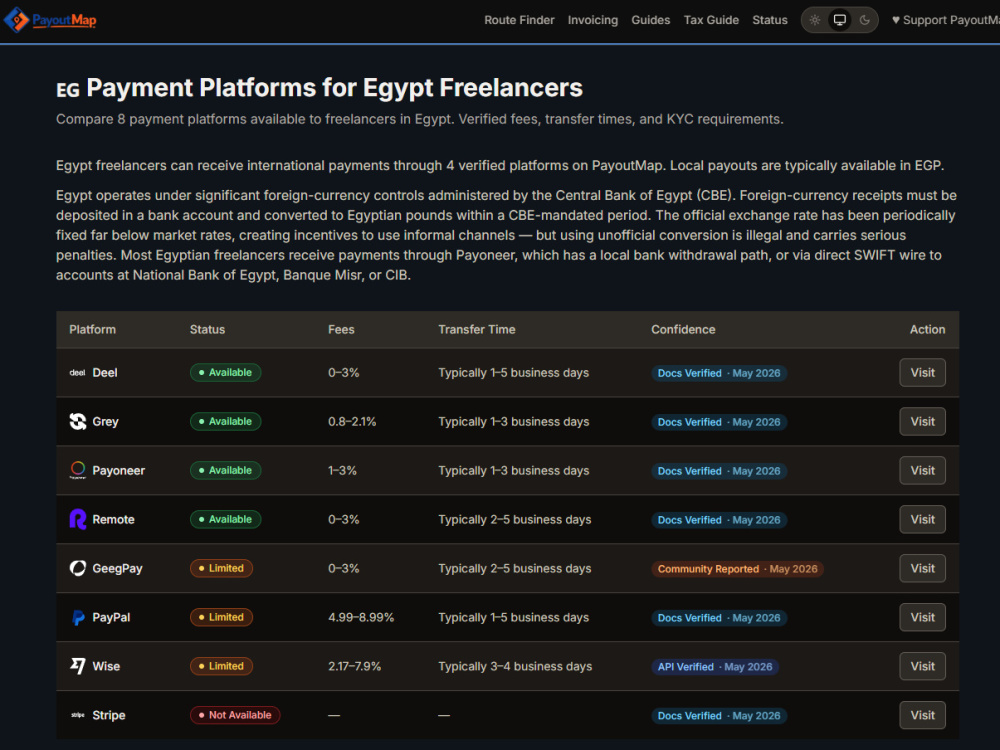Switch to dark theme moon icon
1000x750 pixels.
pos(864,20)
